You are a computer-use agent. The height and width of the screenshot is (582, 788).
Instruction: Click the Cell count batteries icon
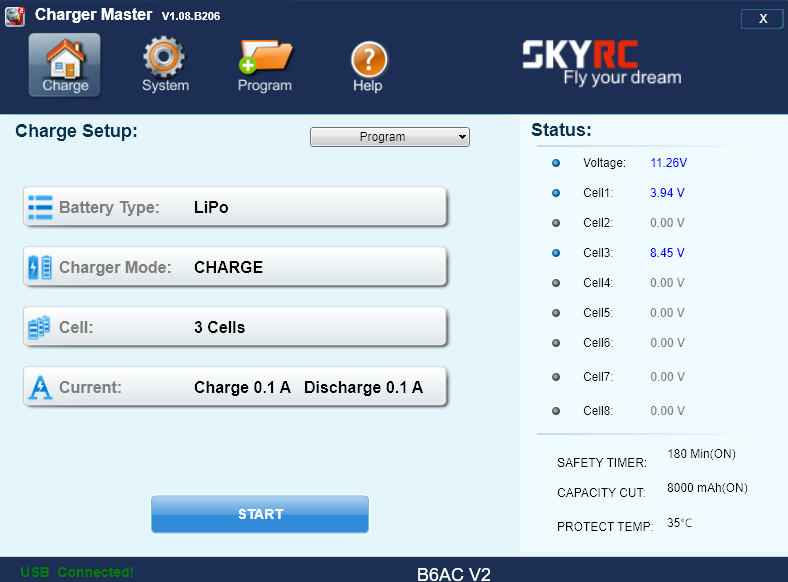click(x=40, y=327)
